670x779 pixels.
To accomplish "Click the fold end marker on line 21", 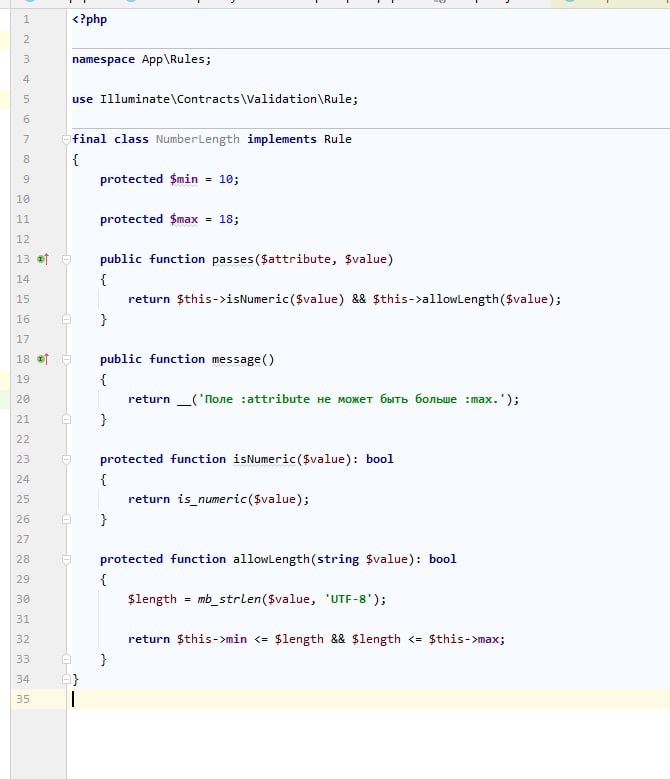I will tap(66, 419).
